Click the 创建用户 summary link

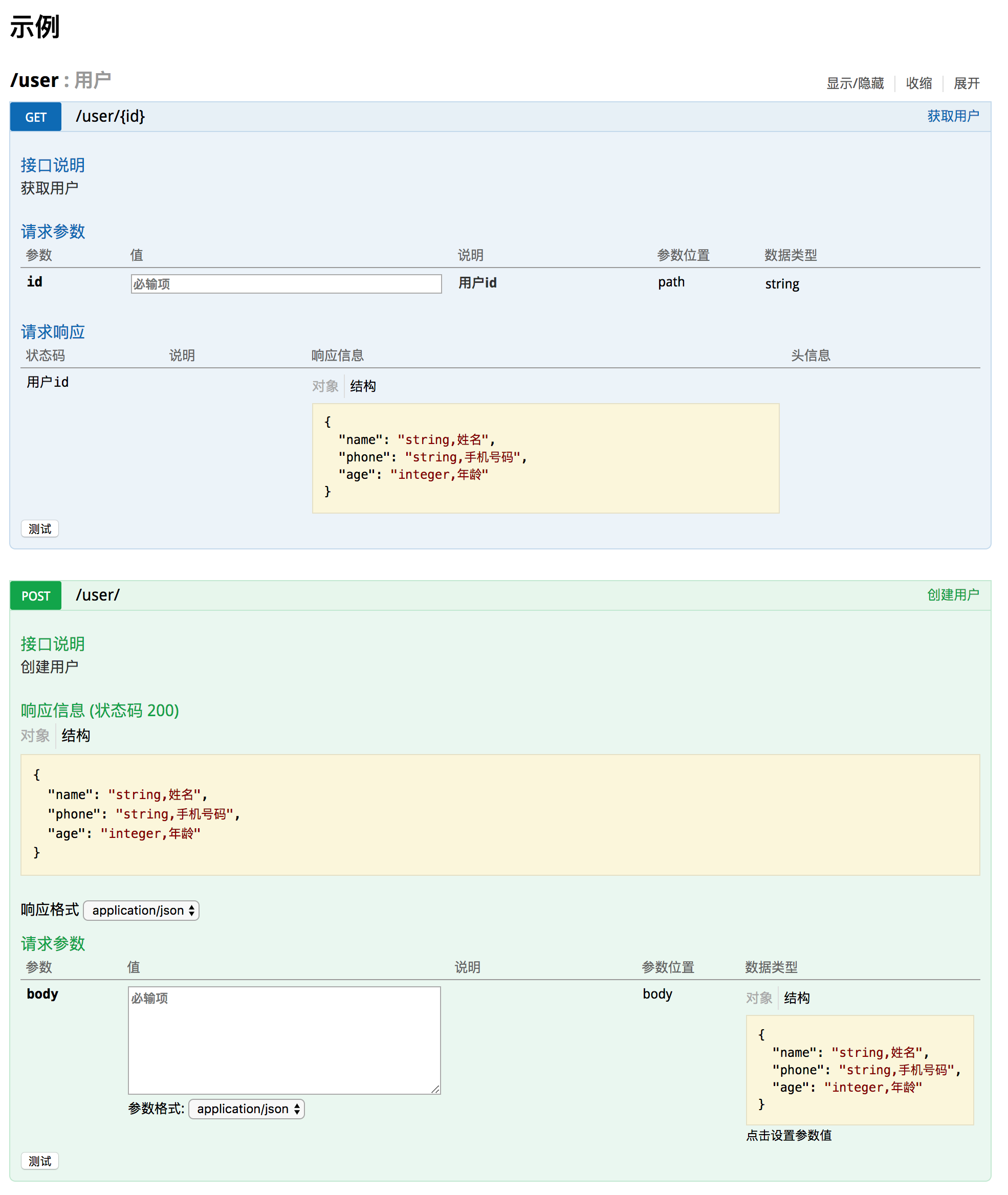[x=953, y=594]
